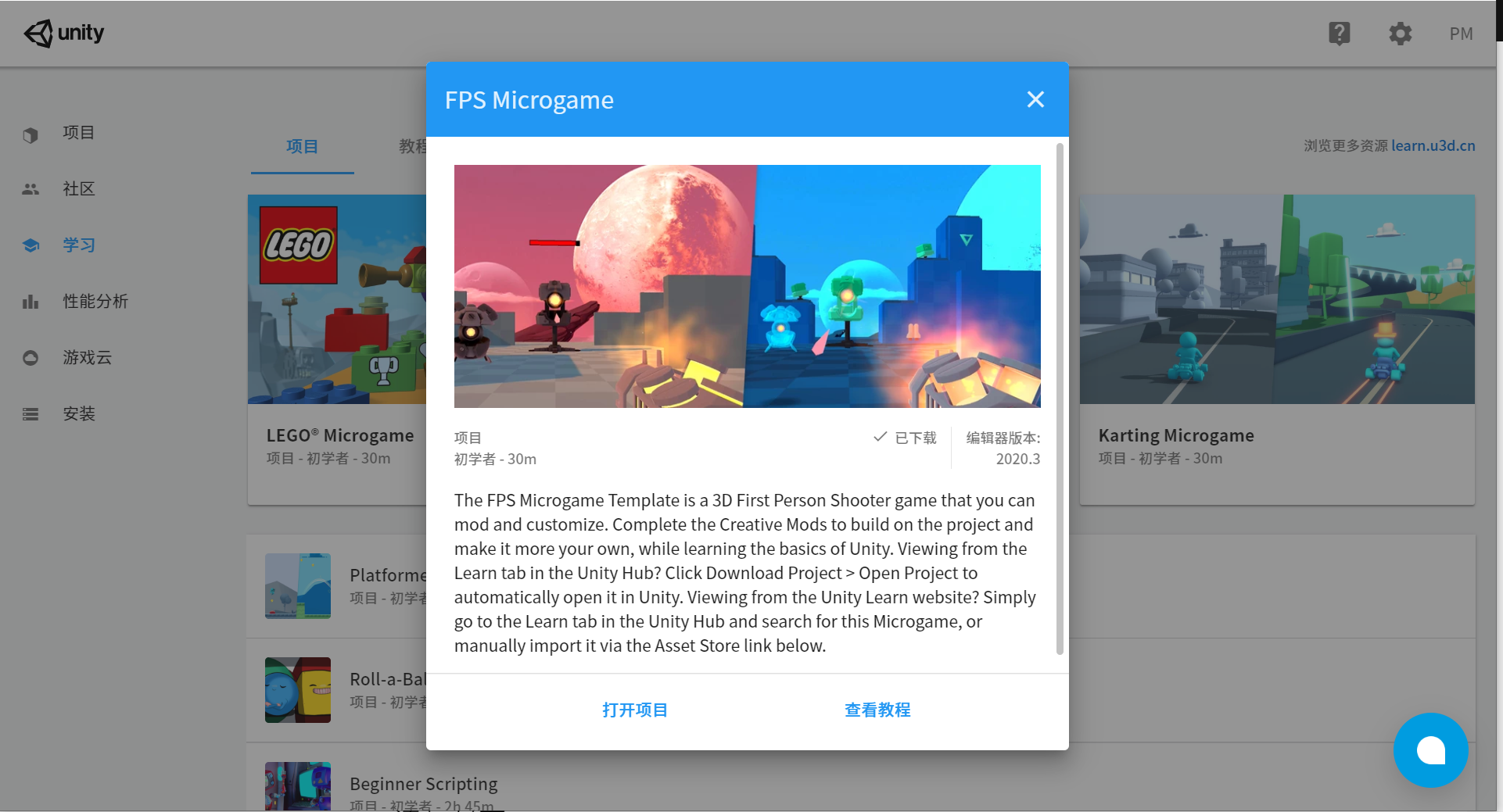Open the PM account menu

[x=1461, y=34]
